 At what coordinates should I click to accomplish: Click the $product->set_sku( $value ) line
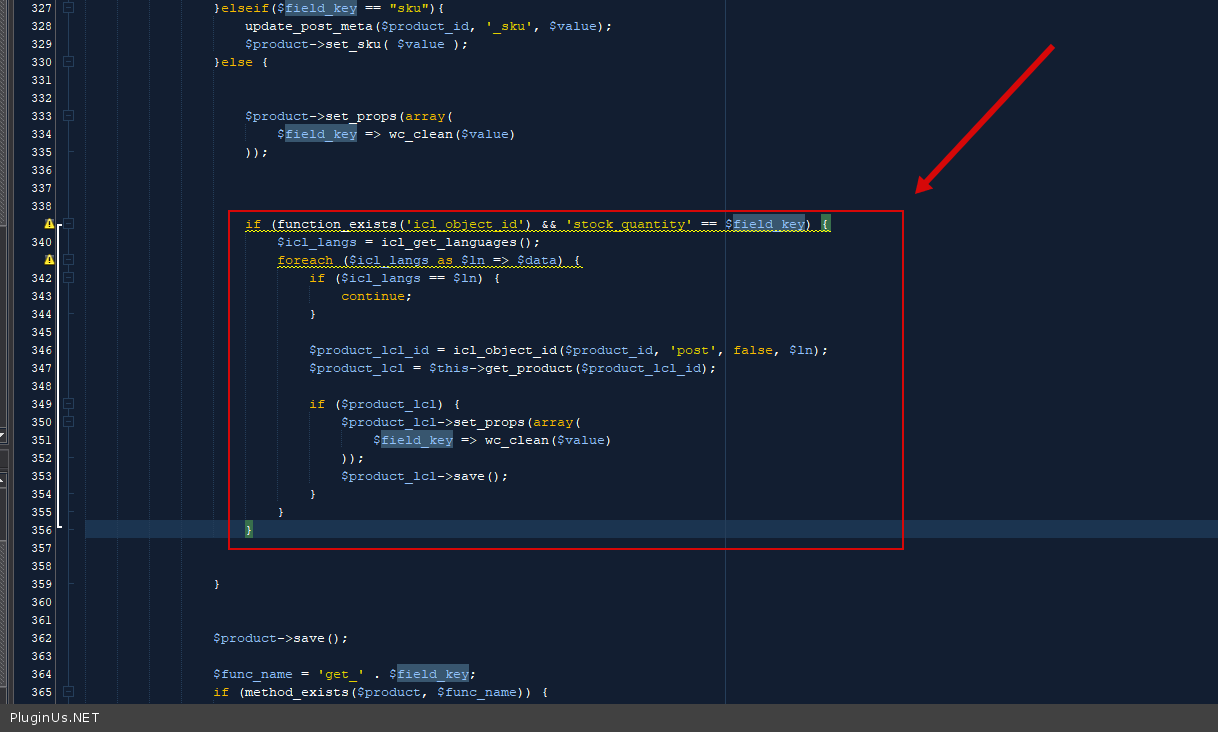[356, 44]
